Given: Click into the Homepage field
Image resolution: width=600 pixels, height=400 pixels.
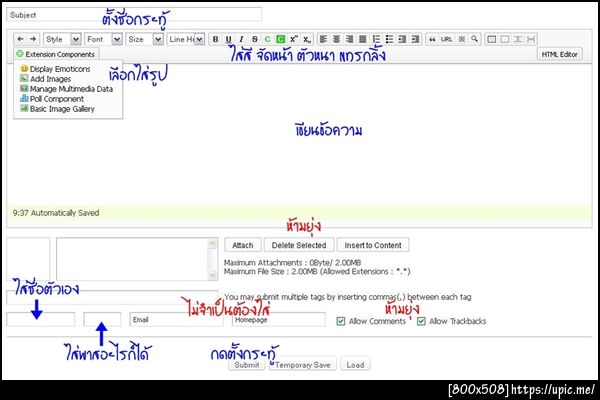Looking at the screenshot, I should click(x=279, y=320).
